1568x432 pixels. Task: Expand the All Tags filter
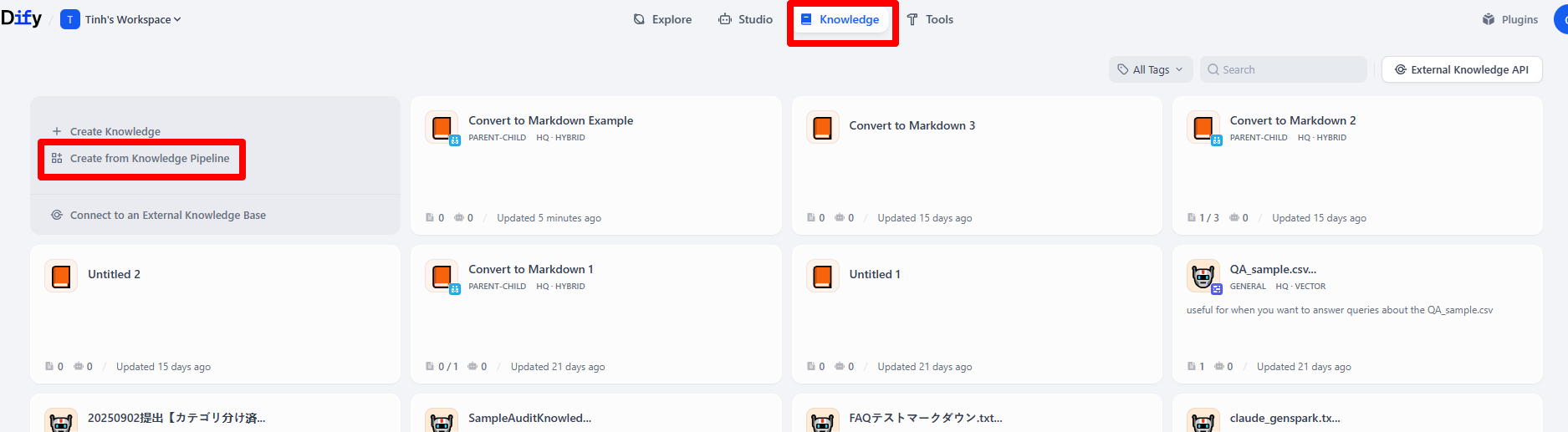coord(1150,69)
